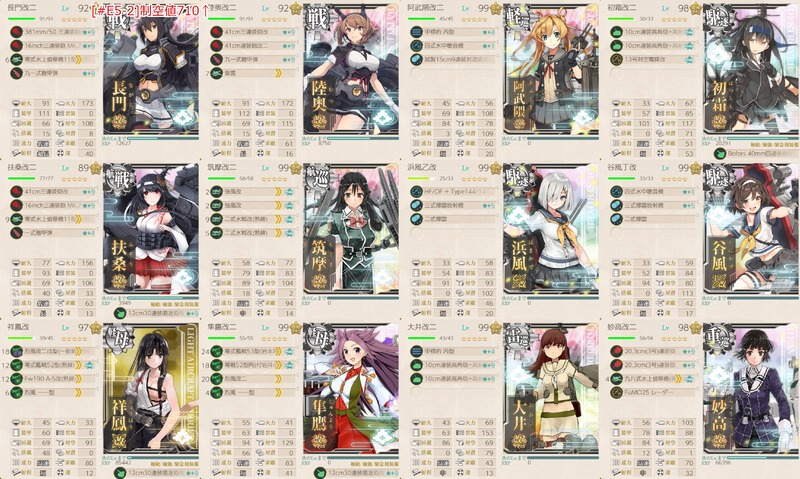This screenshot has width=800, height=479.
Task: Select Junyou's light carrier card portrait
Action: pos(351,388)
